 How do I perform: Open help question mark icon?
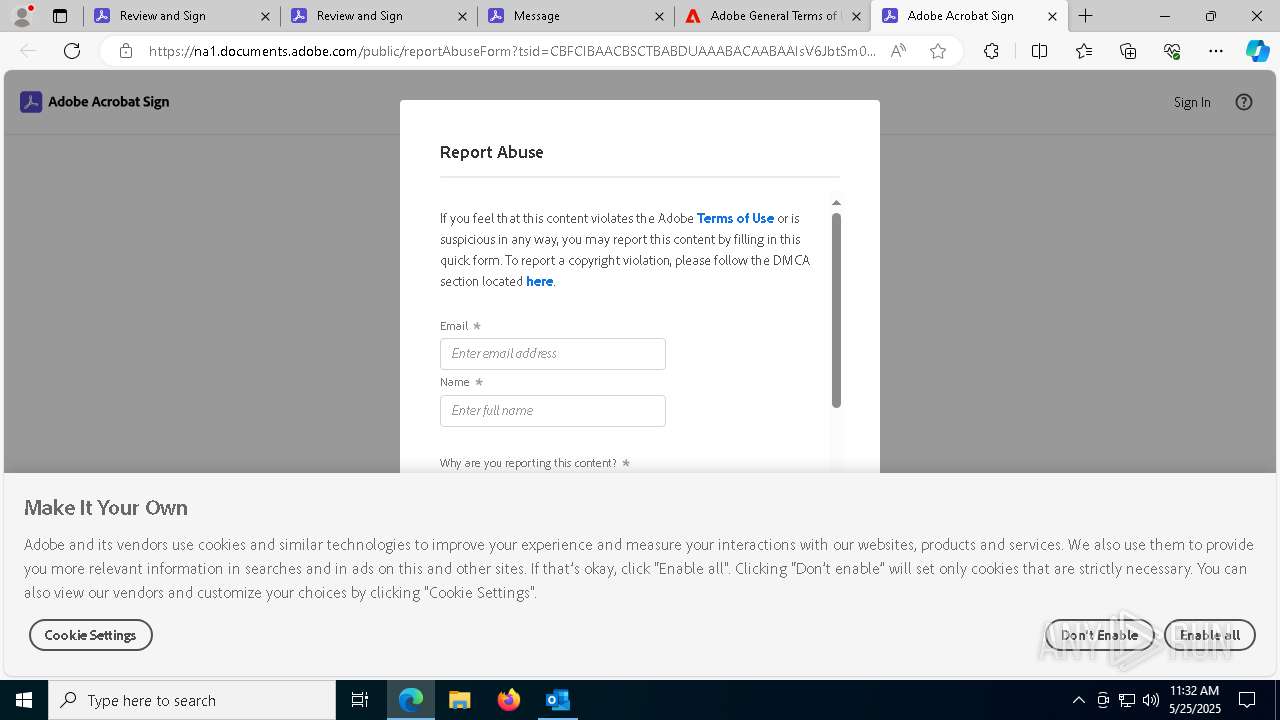point(1244,102)
